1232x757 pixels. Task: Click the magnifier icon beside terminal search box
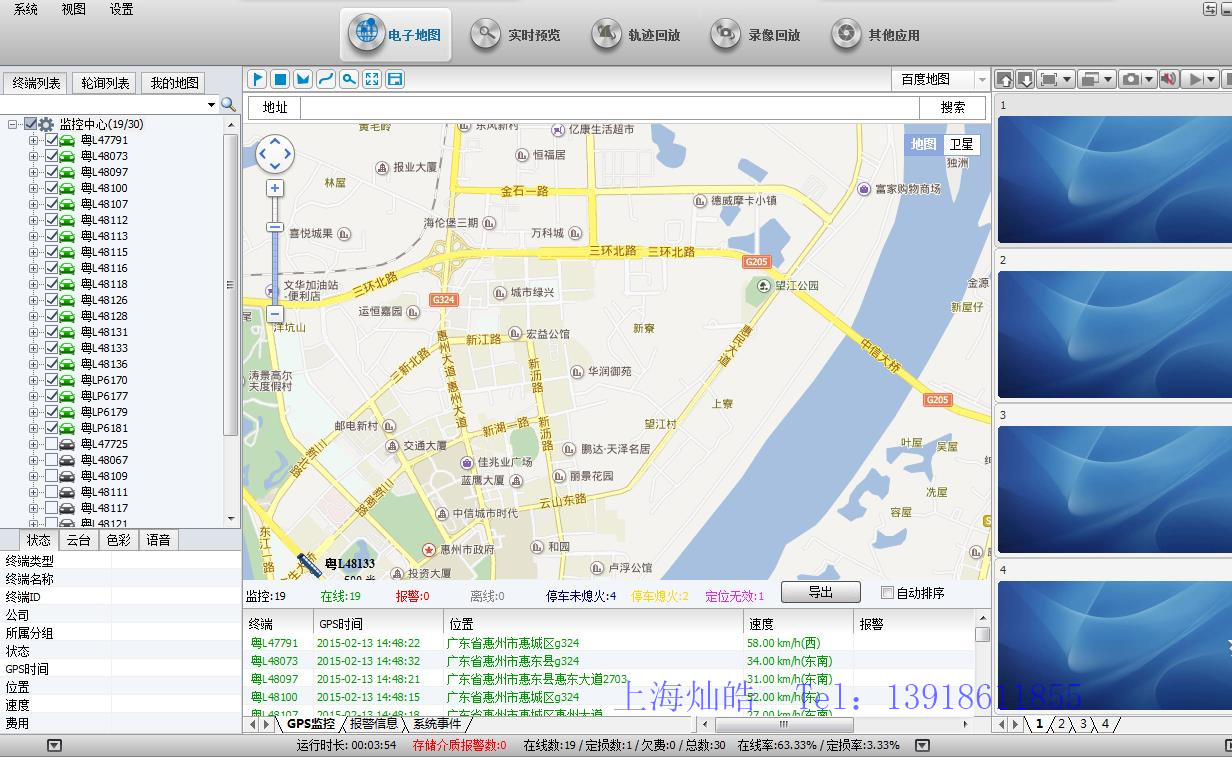coord(229,104)
